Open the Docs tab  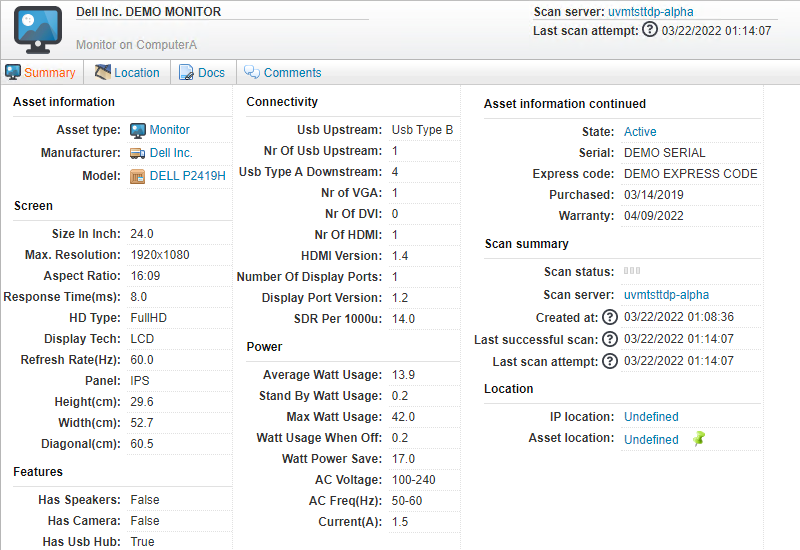pos(203,73)
